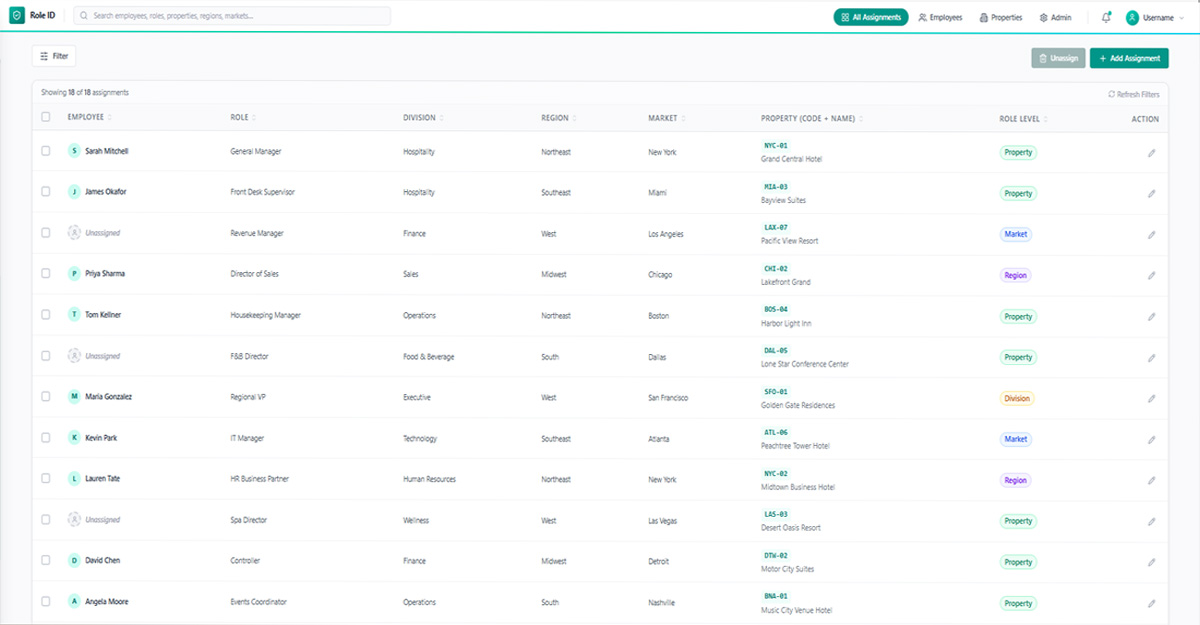
Task: Edit the Spa Director row pencil icon
Action: (x=1151, y=522)
